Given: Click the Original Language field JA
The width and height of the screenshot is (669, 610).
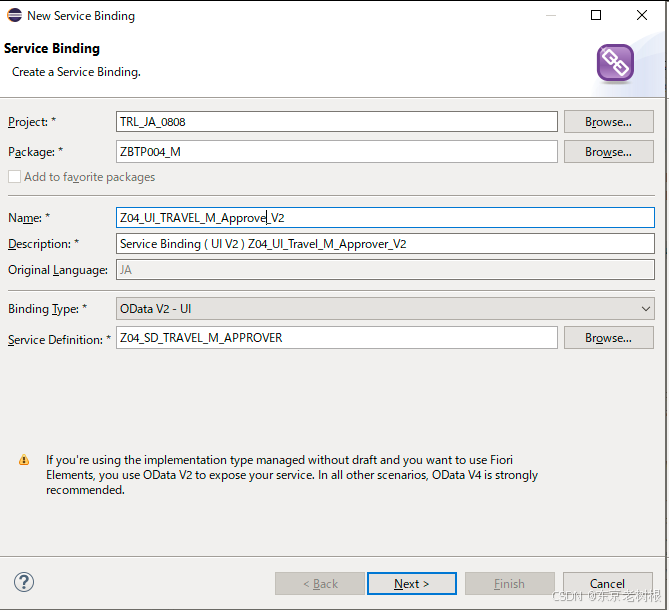Looking at the screenshot, I should coord(385,270).
